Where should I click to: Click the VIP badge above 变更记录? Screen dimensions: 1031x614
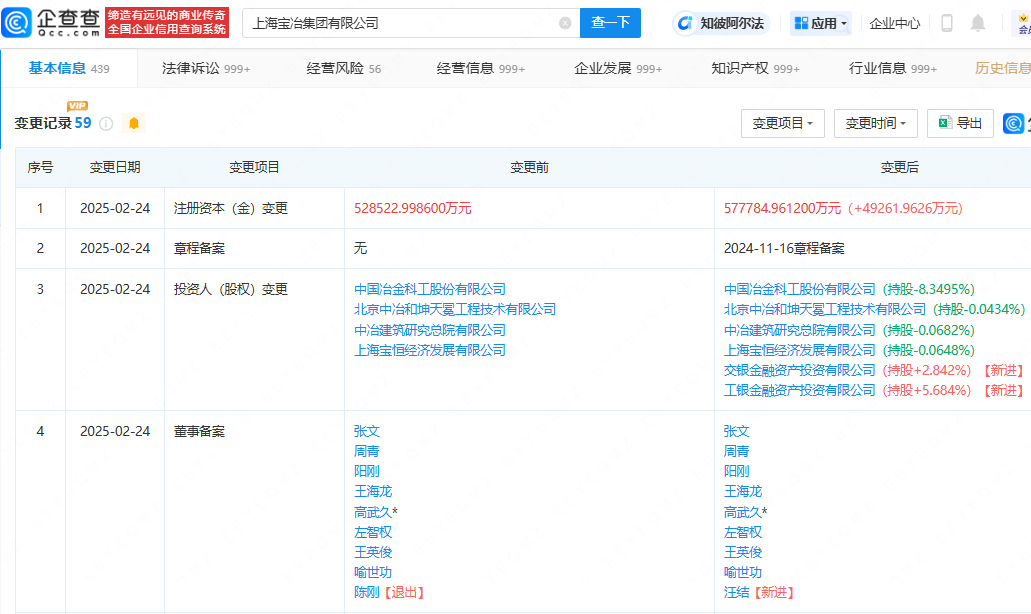coord(78,105)
